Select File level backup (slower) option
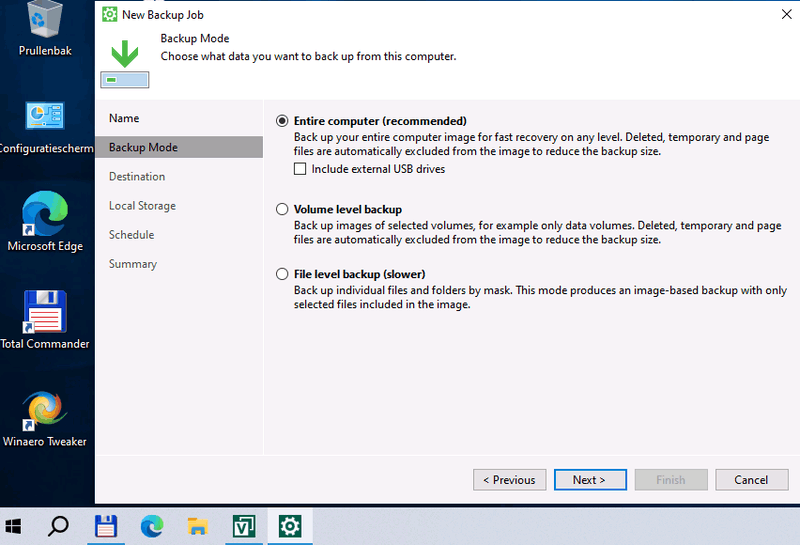The image size is (800, 545). pos(282,274)
